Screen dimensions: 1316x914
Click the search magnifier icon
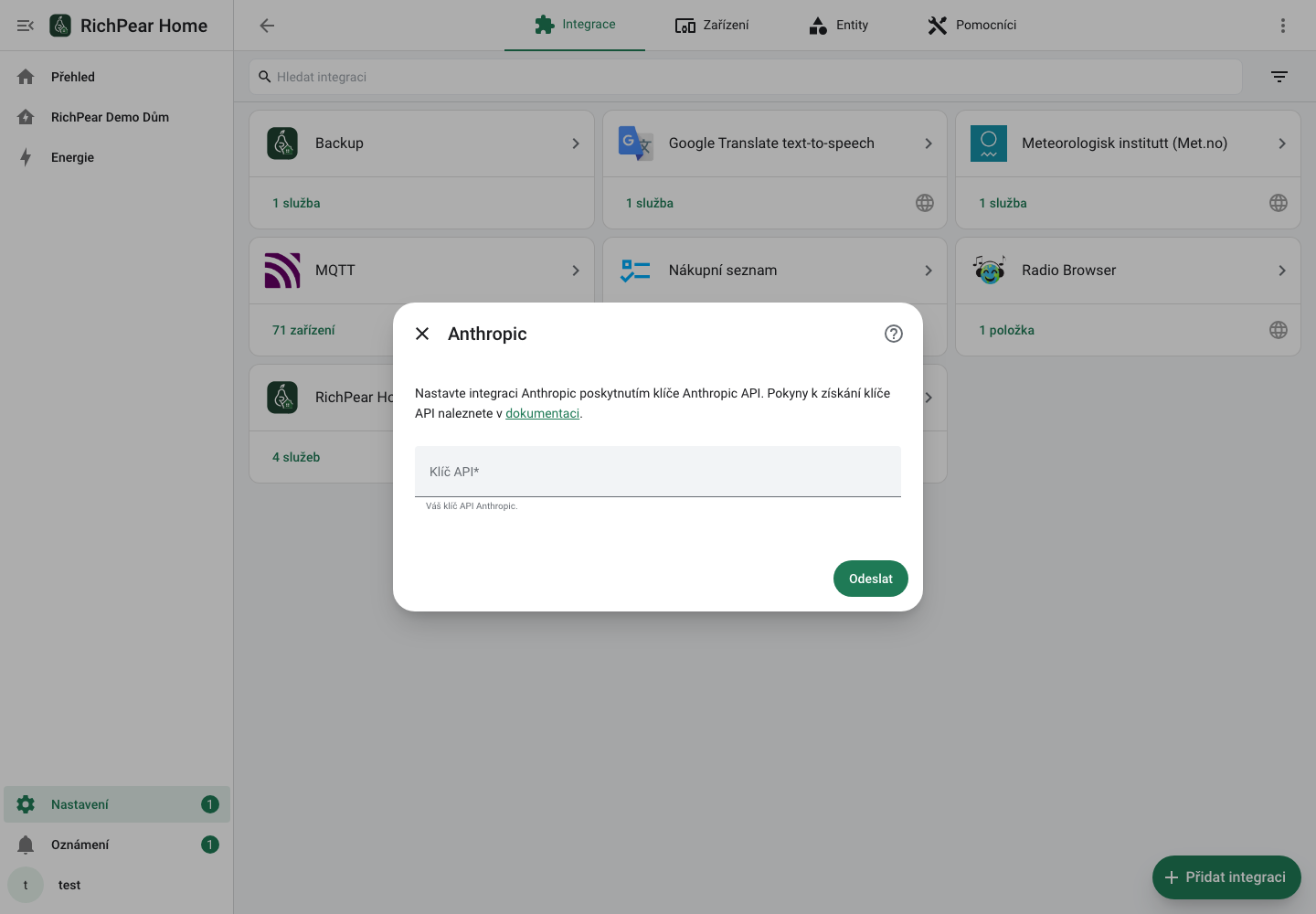pyautogui.click(x=265, y=77)
